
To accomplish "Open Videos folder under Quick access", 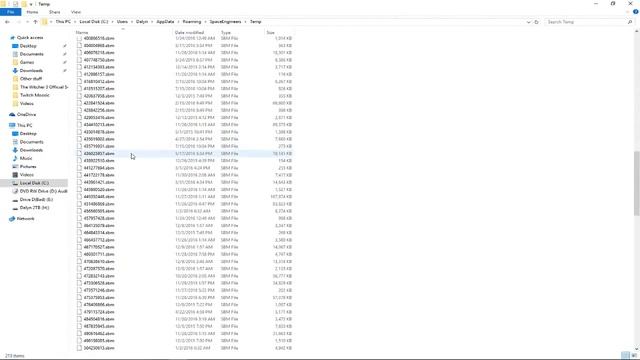I will point(27,104).
